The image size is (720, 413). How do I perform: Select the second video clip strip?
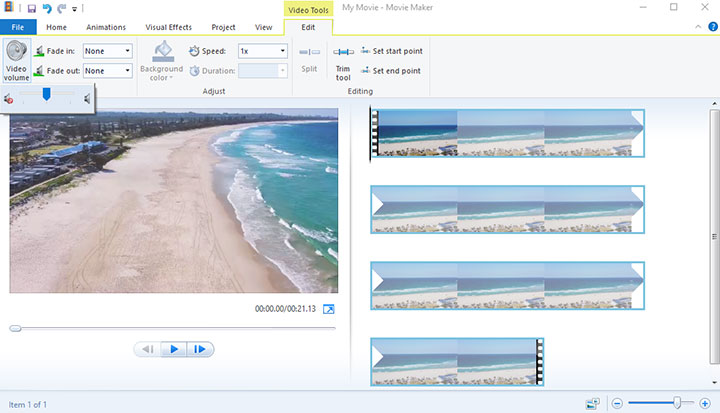506,209
